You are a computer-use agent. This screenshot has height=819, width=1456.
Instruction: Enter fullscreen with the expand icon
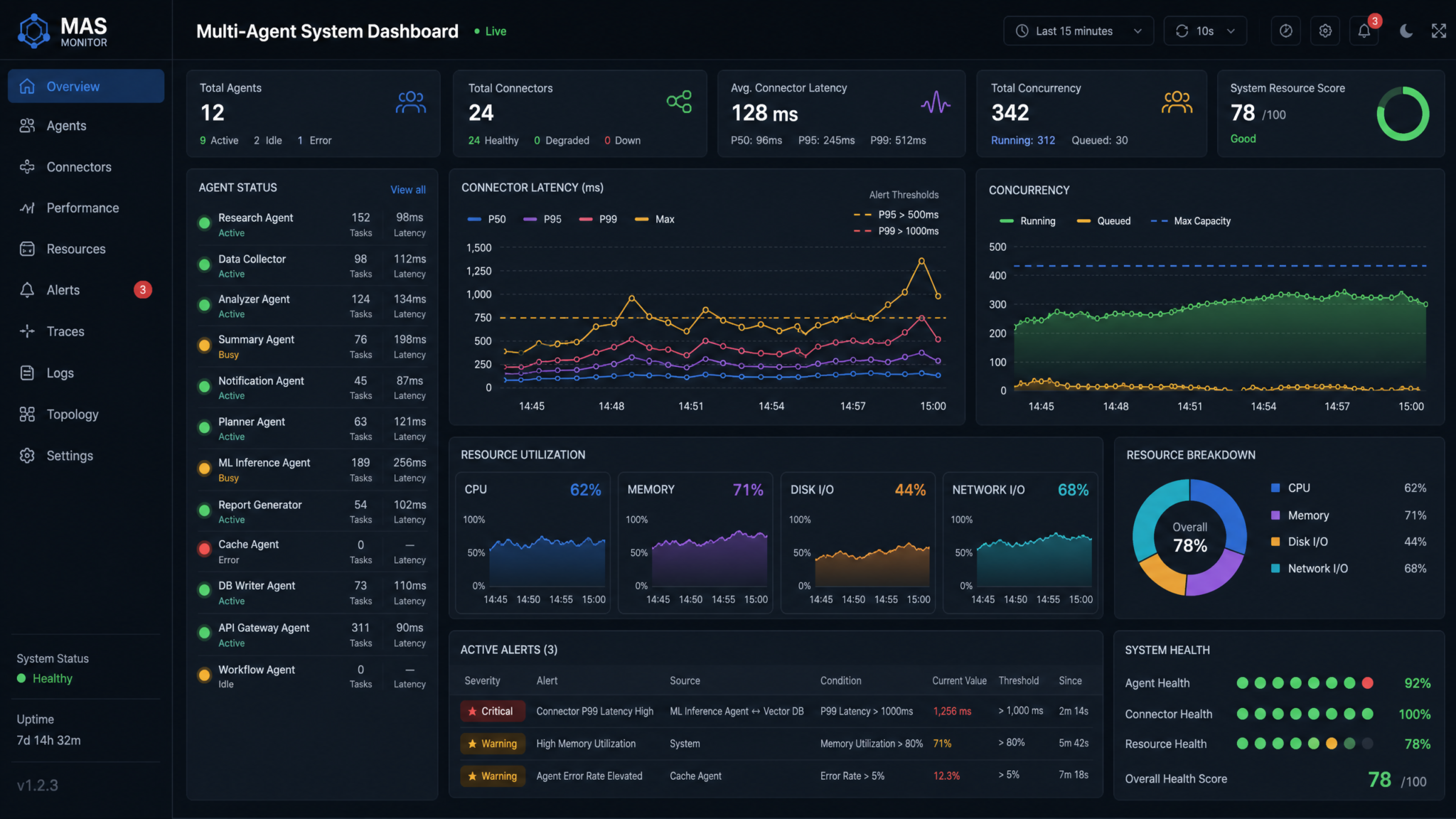pyautogui.click(x=1439, y=31)
